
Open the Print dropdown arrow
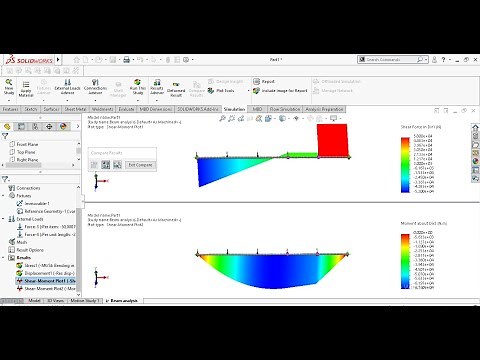133,60
